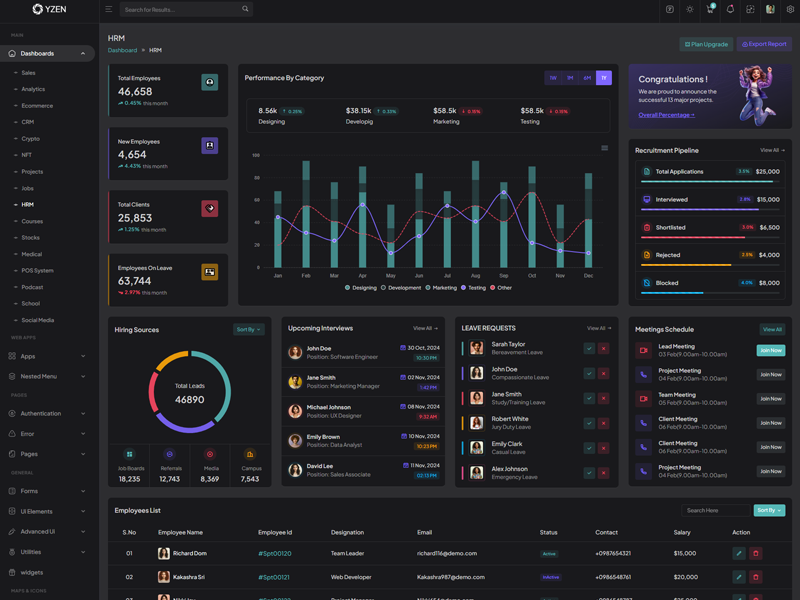
Task: Open the chart hamburger menu icon
Action: [604, 148]
